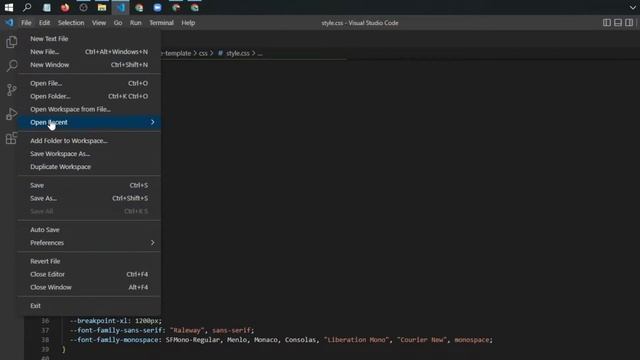The height and width of the screenshot is (360, 640).
Task: Choose Close Editor
Action: click(x=89, y=274)
